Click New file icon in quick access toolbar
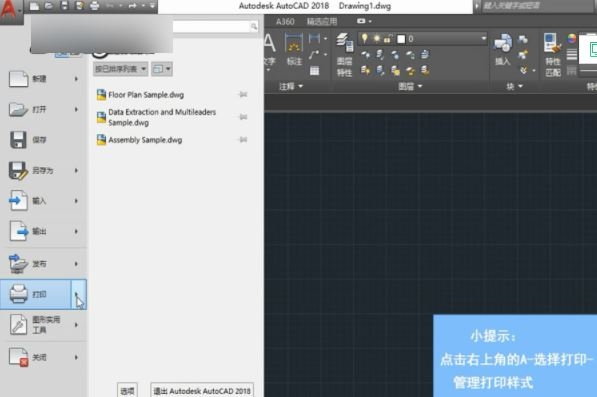Image resolution: width=597 pixels, height=397 pixels. tap(34, 6)
